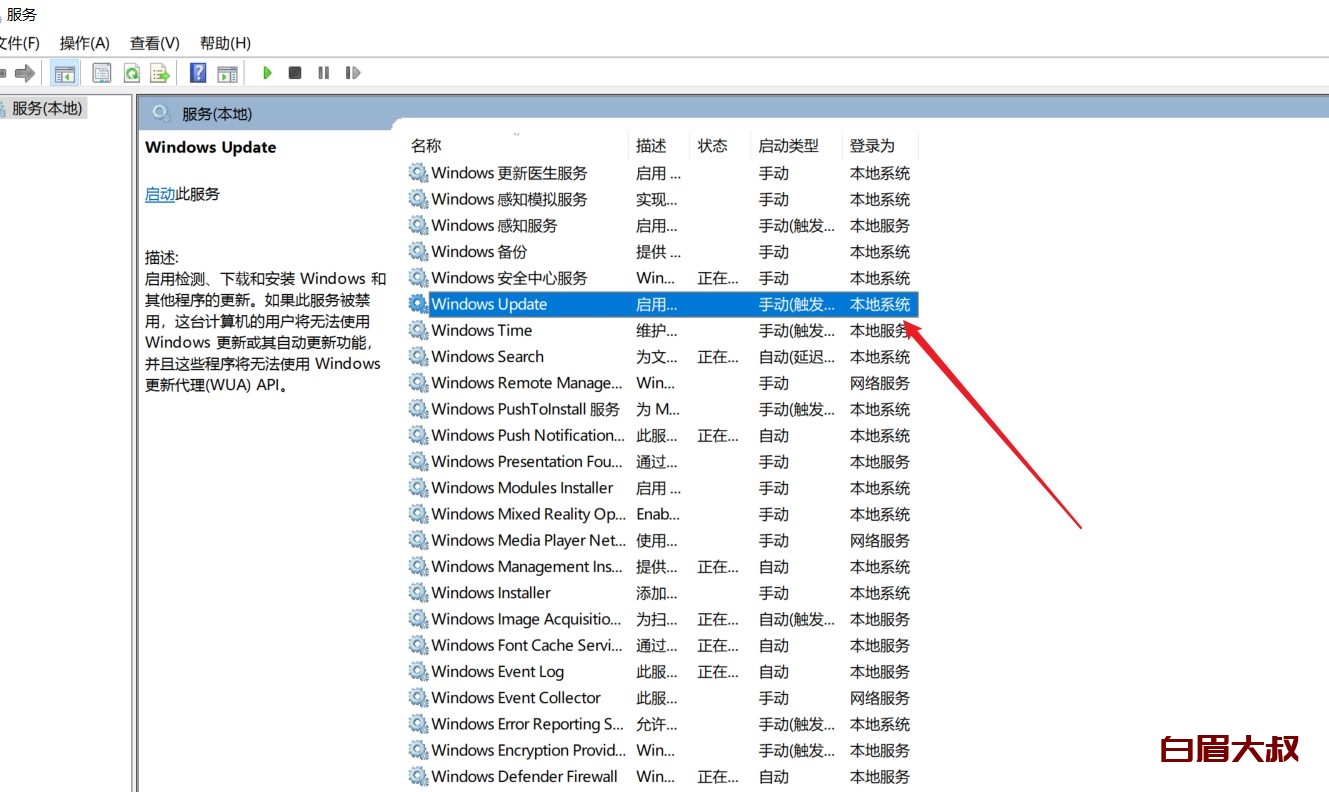Viewport: 1329px width, 792px height.
Task: Click gear icon of Windows Installer row
Action: (x=418, y=593)
